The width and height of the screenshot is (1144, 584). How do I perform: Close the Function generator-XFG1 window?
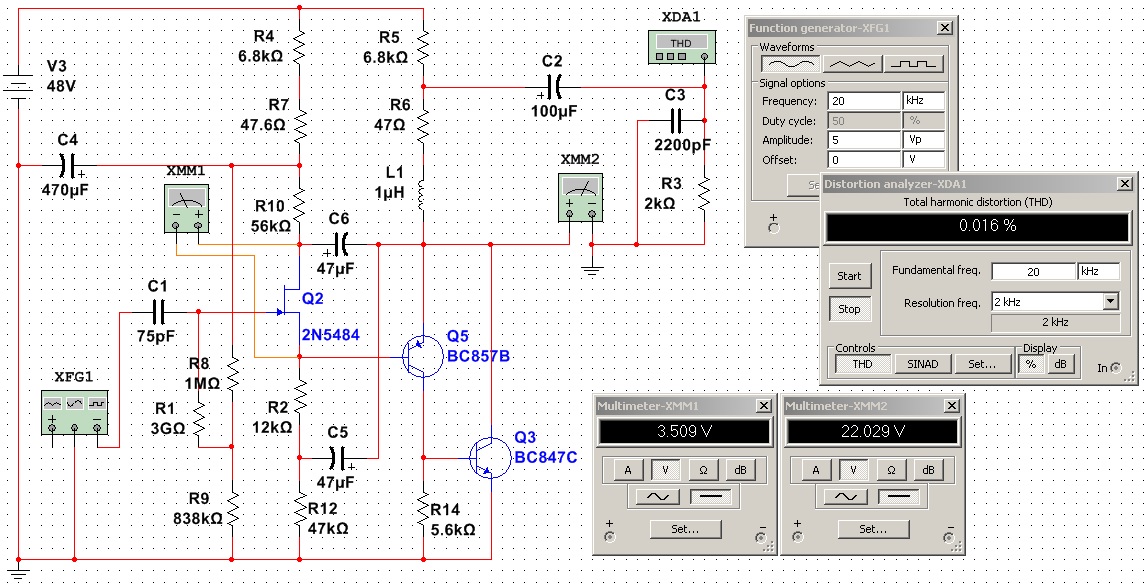coord(945,28)
